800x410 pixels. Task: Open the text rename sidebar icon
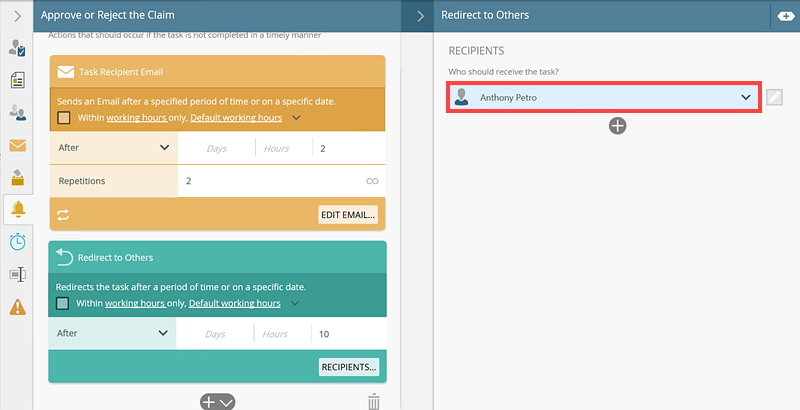(x=17, y=274)
